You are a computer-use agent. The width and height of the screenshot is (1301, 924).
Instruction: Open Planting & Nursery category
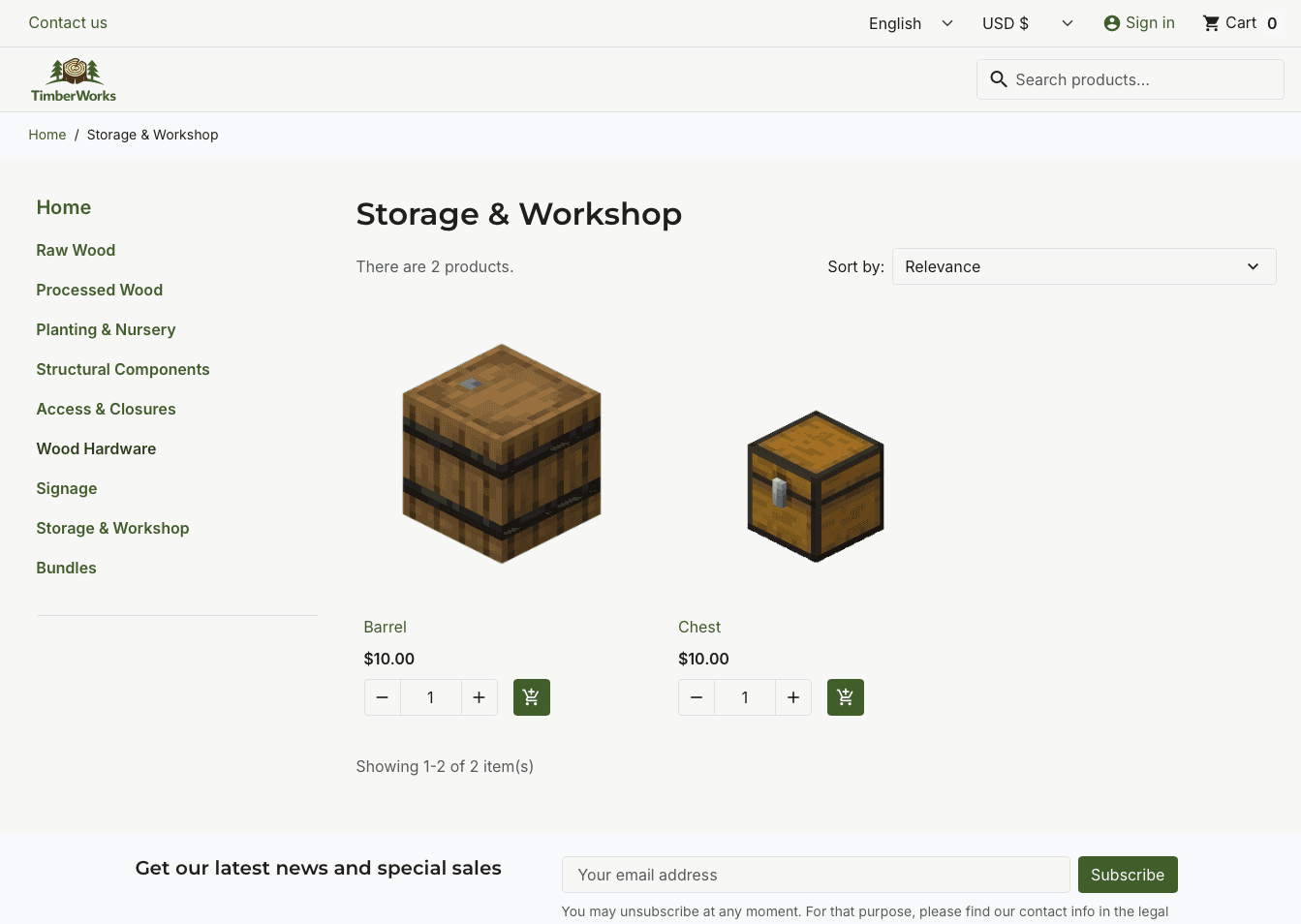[106, 329]
